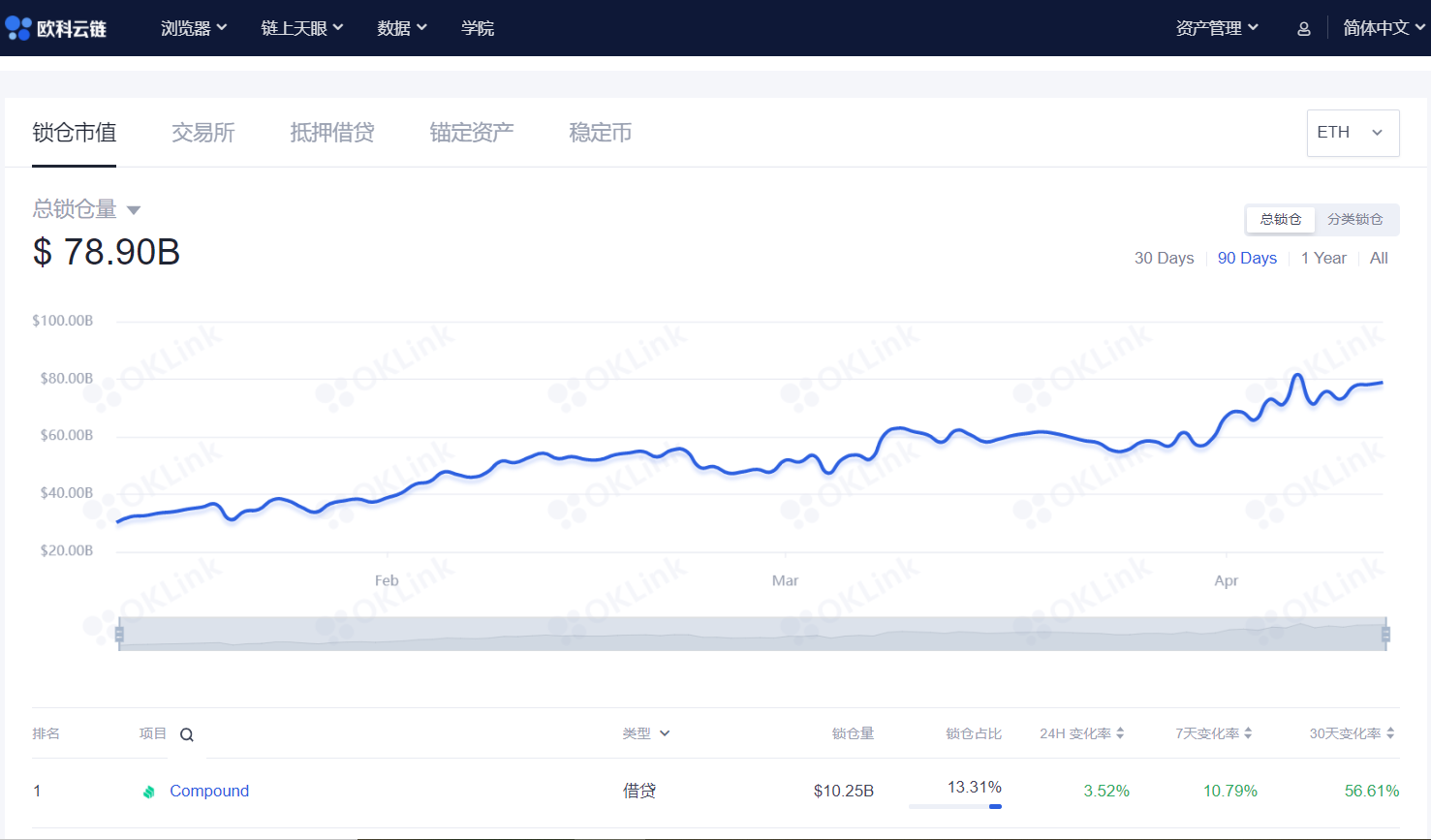Click the 欧科云链 logo

(56, 28)
